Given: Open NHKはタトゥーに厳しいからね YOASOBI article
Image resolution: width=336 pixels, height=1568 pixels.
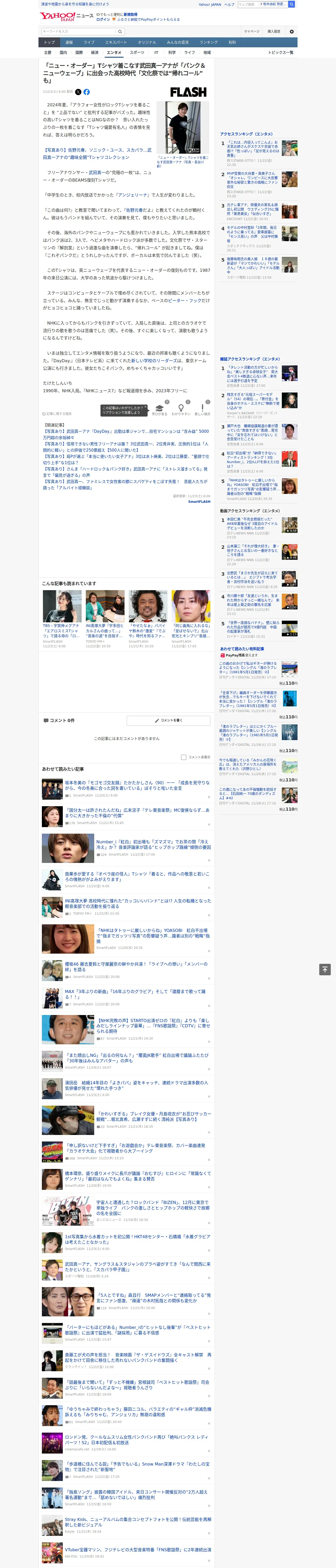Looking at the screenshot, I should [153, 936].
